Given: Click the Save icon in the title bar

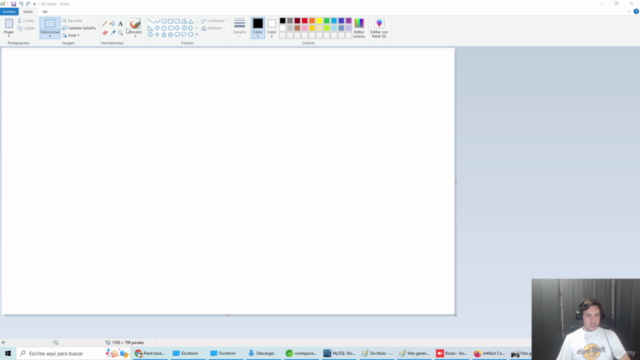Looking at the screenshot, I should pos(13,4).
